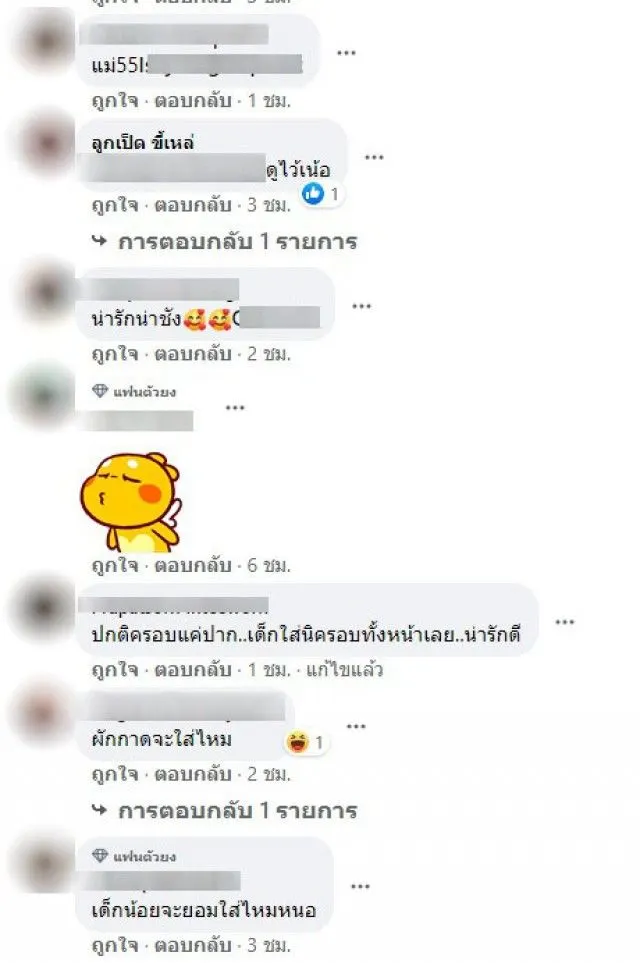Click the laughing reaction on 'ผักกาดจะใส่ไหม'
This screenshot has width=640, height=963.
click(297, 743)
